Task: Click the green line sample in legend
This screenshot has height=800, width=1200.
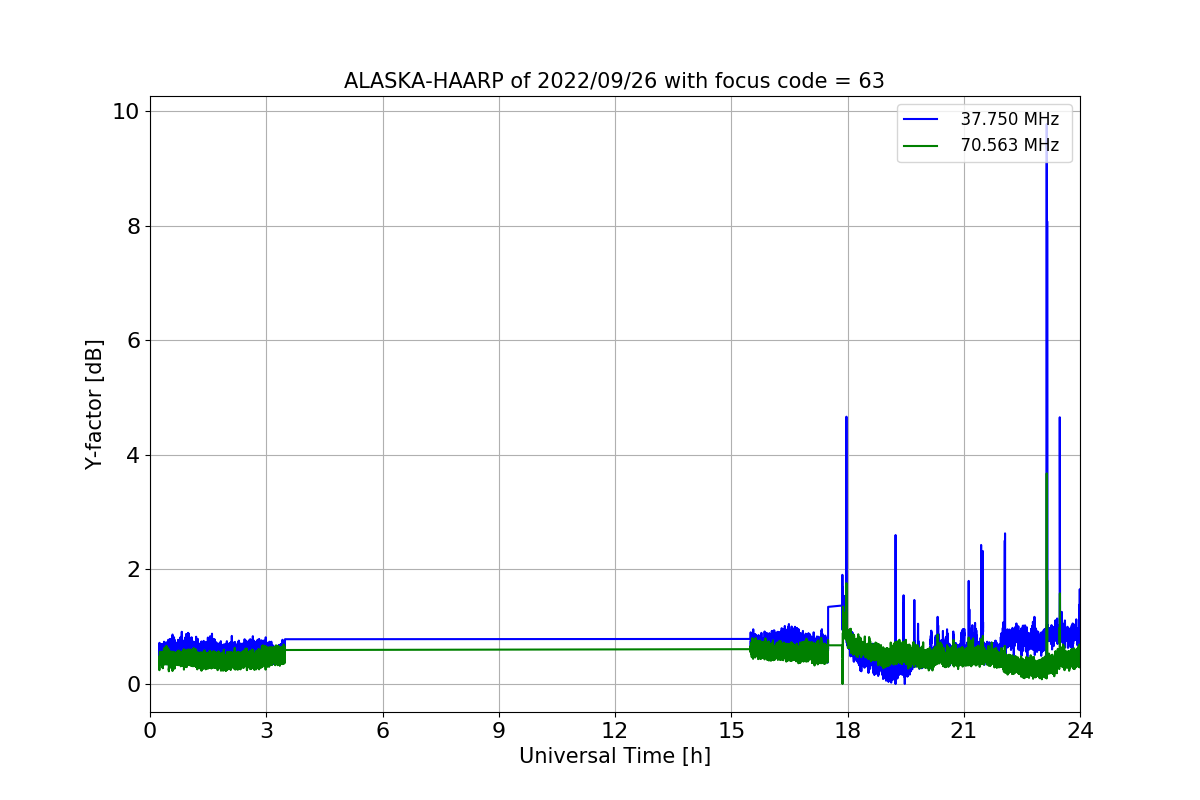Action: (922, 146)
